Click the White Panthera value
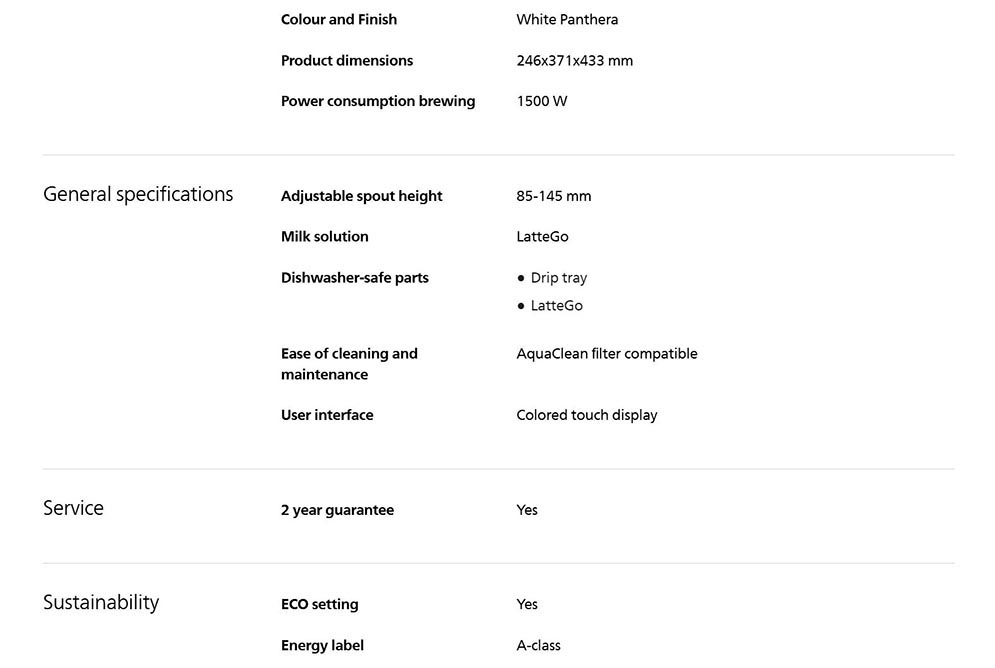 567,19
